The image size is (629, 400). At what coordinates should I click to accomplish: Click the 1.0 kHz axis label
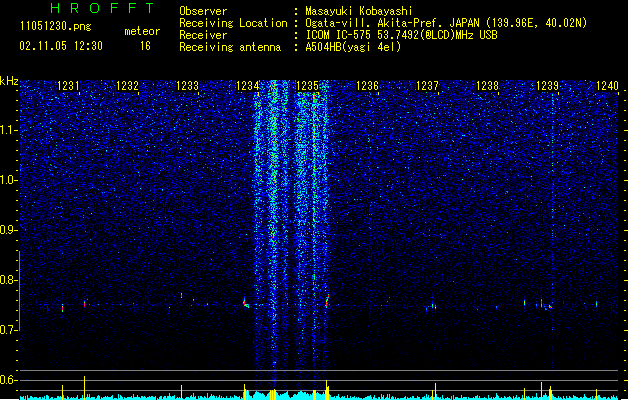pyautogui.click(x=8, y=180)
